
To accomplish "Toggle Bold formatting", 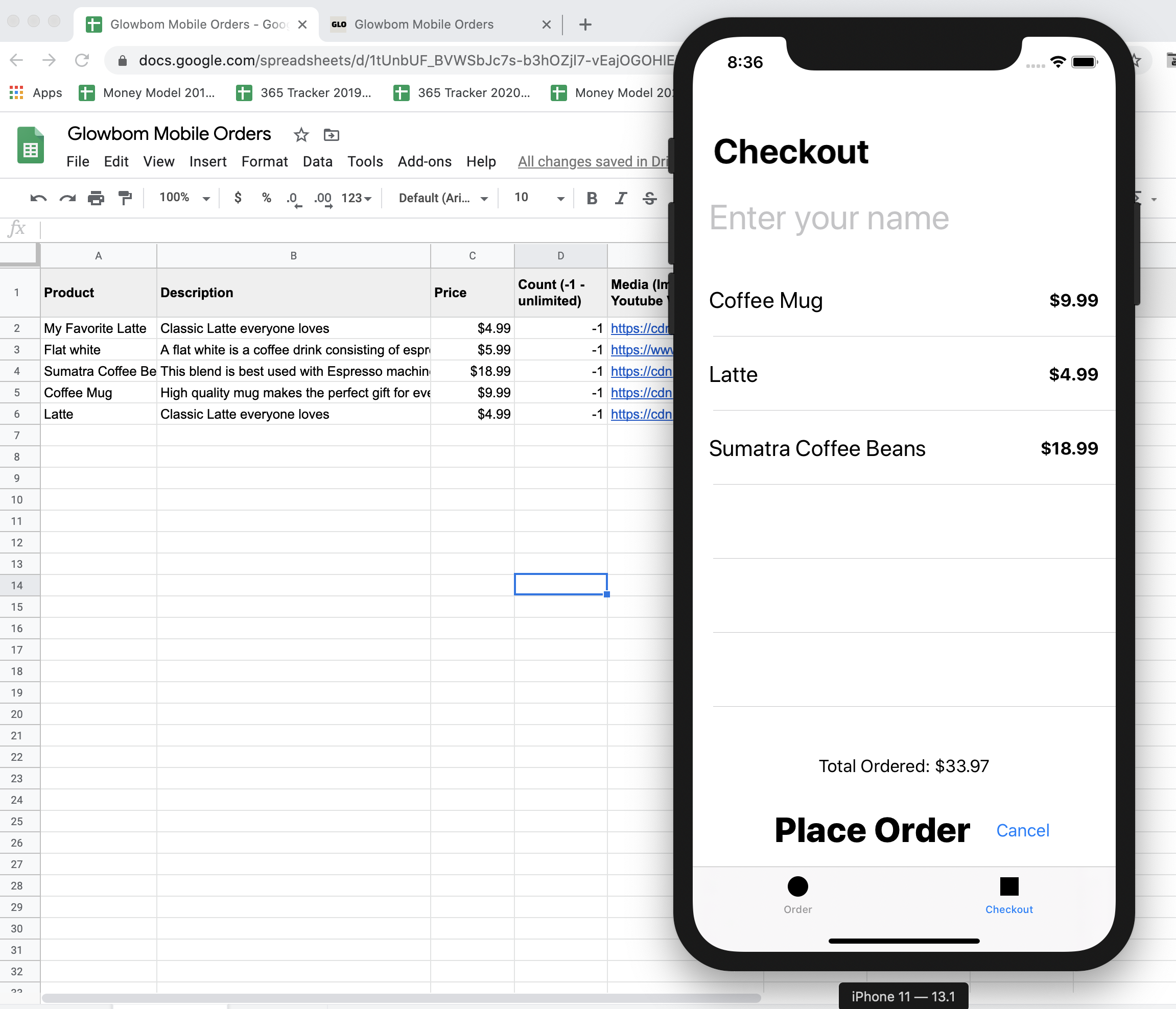I will click(592, 198).
